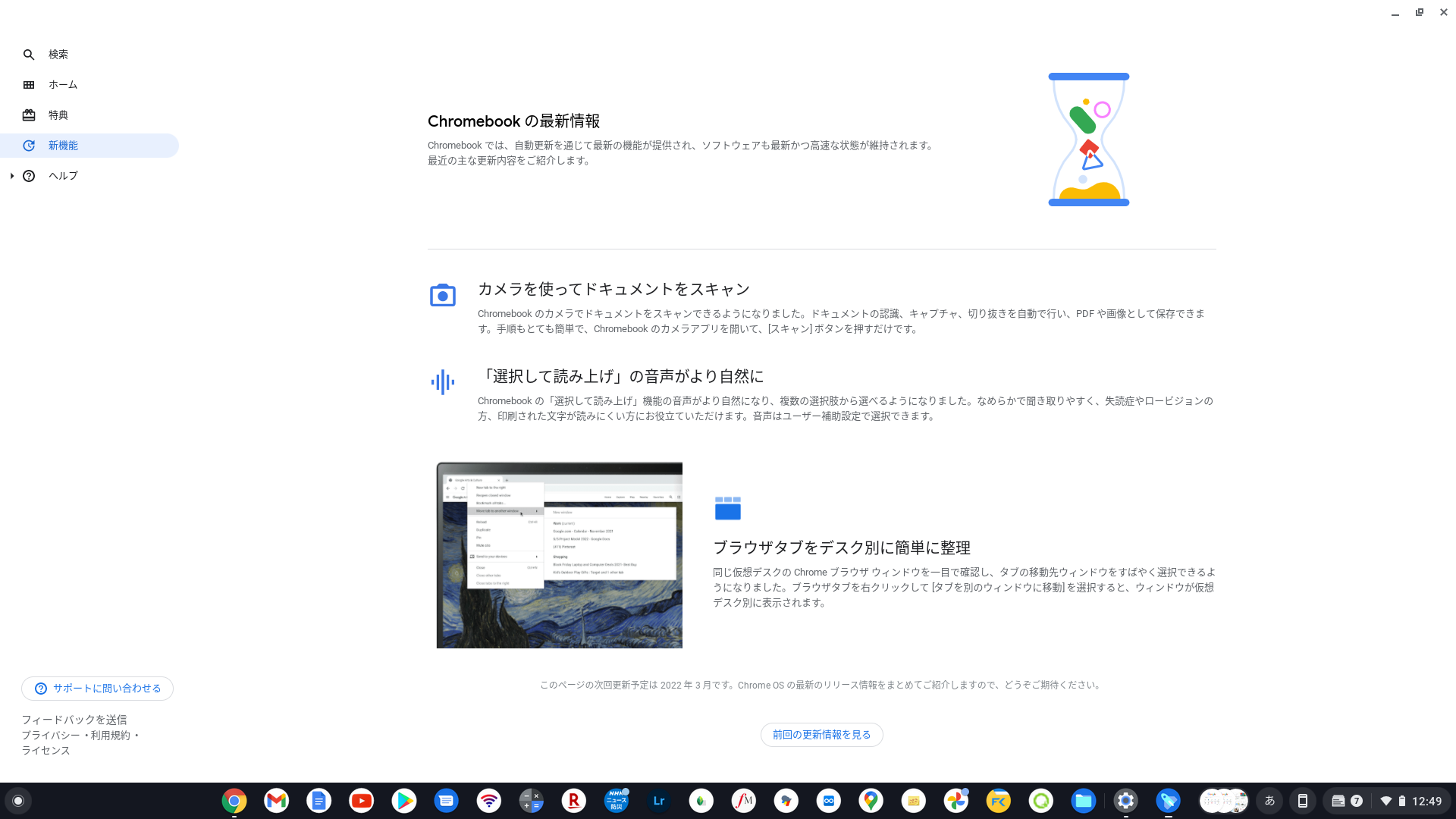The width and height of the screenshot is (1456, 819).
Task: Select the 新機能 sidebar item
Action: point(89,146)
